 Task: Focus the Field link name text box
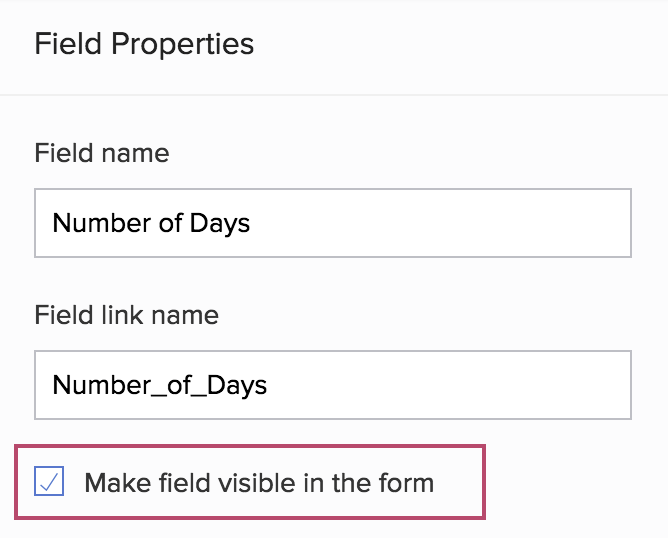pyautogui.click(x=332, y=384)
